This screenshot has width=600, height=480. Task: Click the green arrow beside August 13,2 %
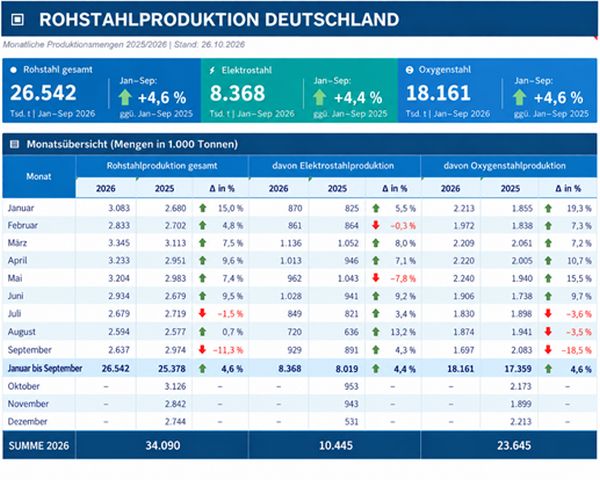pos(376,331)
